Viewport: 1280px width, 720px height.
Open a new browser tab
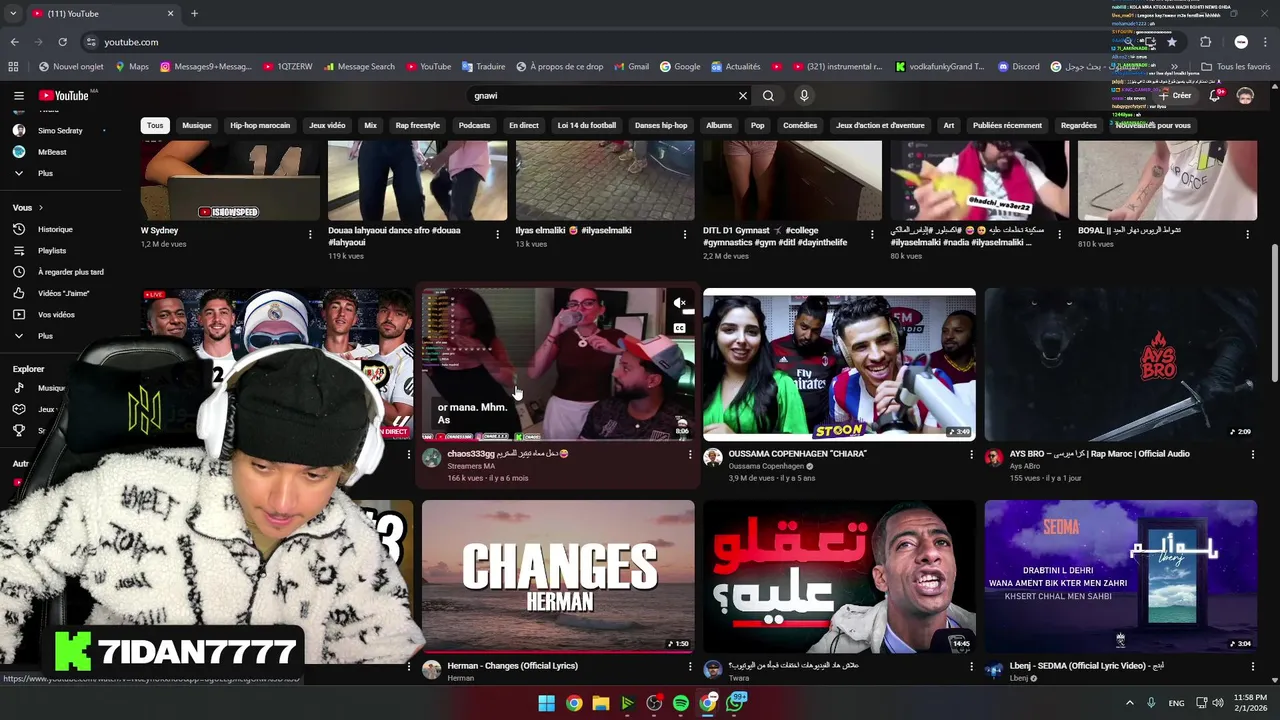click(x=194, y=14)
